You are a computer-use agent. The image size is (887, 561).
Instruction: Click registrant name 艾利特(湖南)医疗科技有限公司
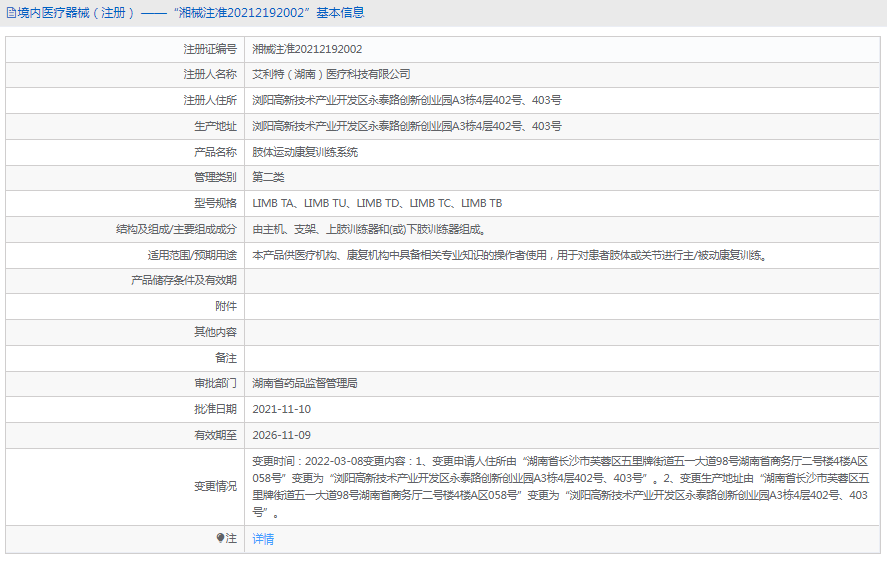[x=331, y=74]
